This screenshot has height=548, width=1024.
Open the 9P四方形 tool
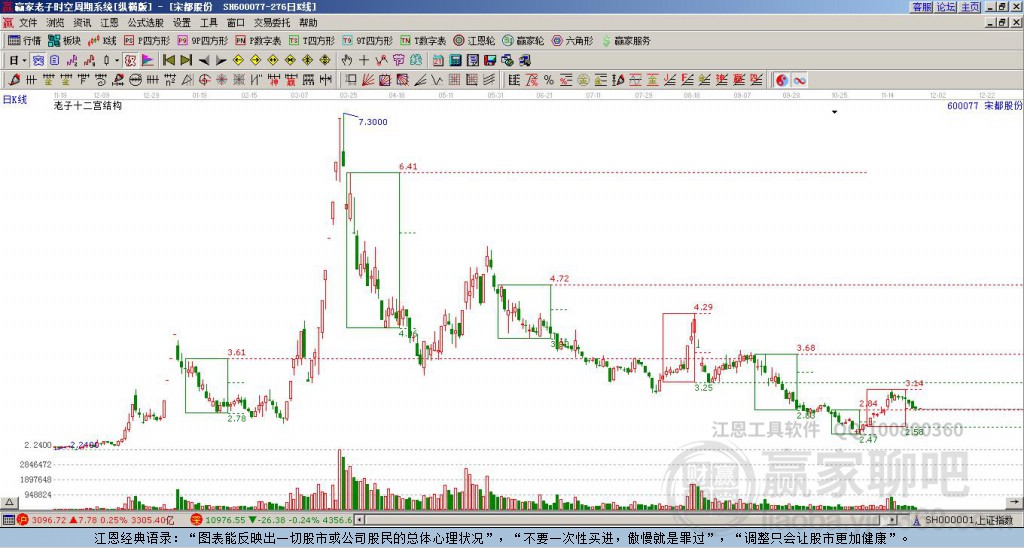[x=203, y=40]
